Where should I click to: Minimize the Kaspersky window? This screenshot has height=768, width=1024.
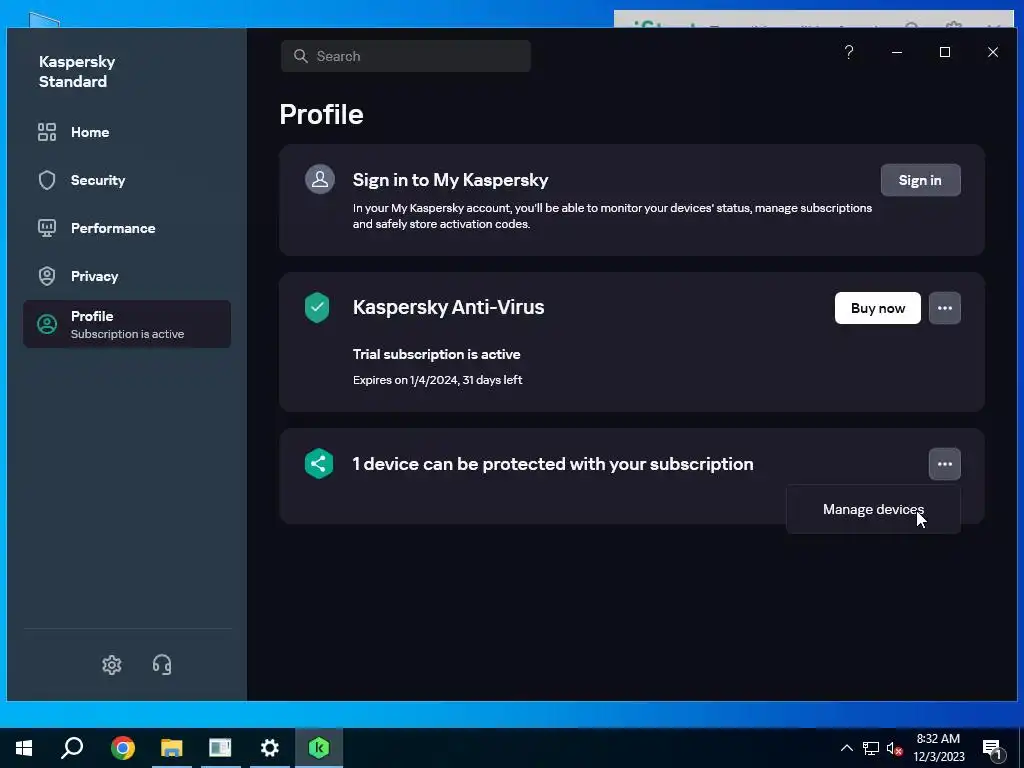pos(897,52)
